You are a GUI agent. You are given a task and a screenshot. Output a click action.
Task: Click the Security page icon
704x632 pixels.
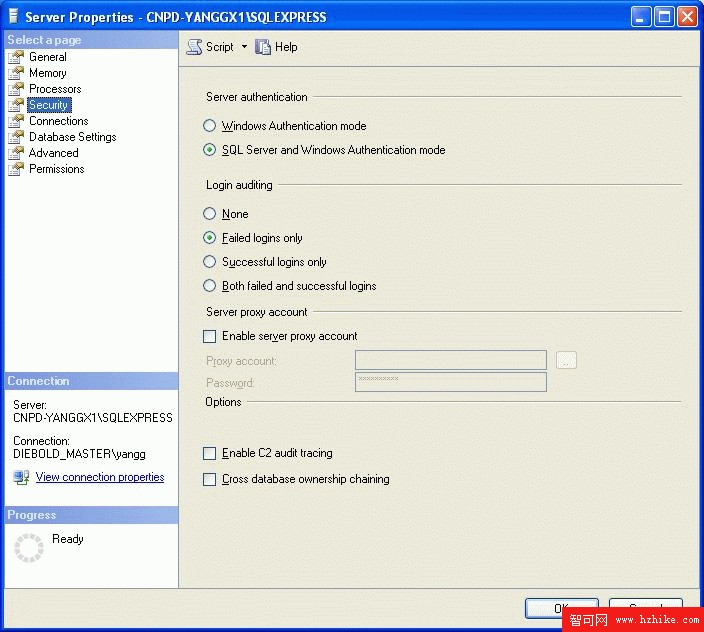(x=16, y=105)
